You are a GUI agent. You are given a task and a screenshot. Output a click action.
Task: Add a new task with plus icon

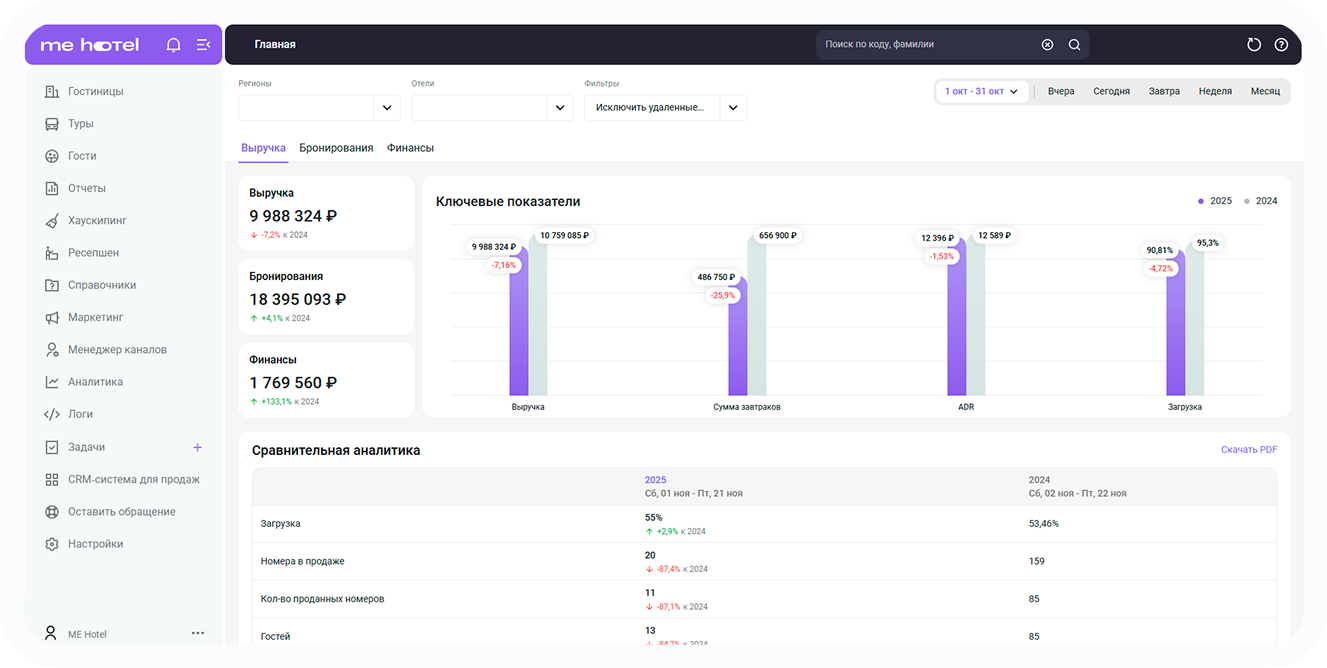tap(197, 447)
